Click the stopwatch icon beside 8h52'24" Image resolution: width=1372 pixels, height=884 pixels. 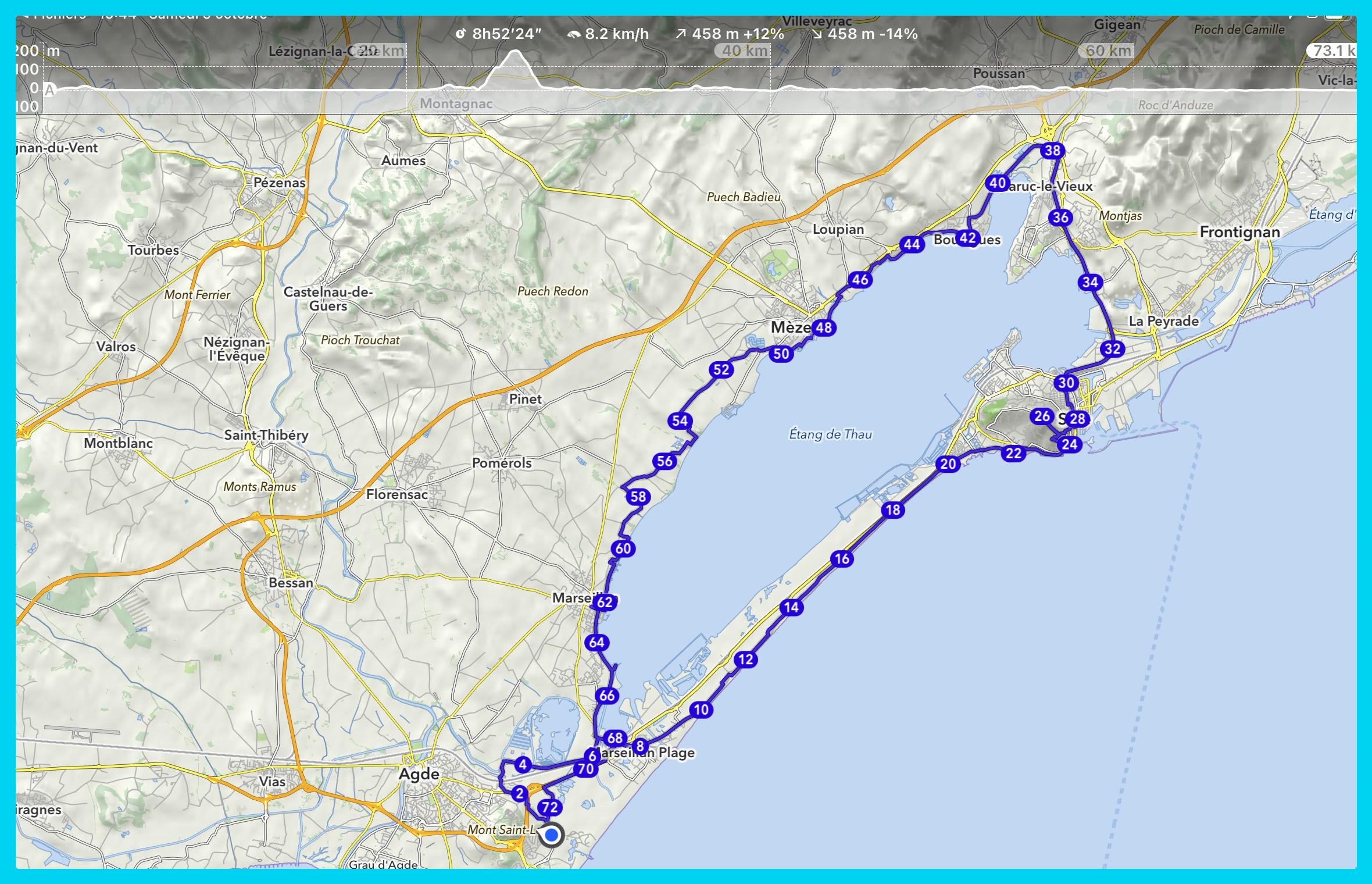460,34
